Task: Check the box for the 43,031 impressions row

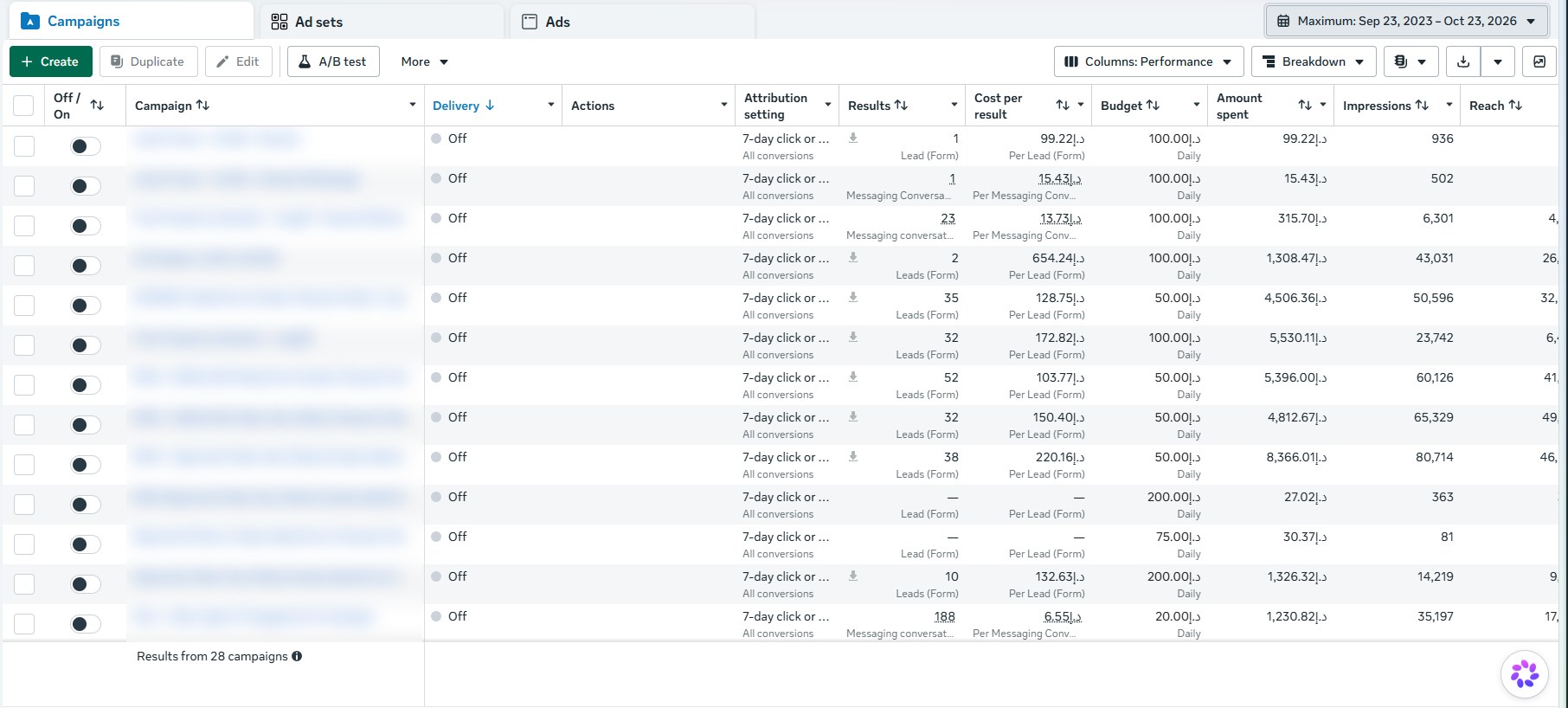Action: (x=24, y=266)
